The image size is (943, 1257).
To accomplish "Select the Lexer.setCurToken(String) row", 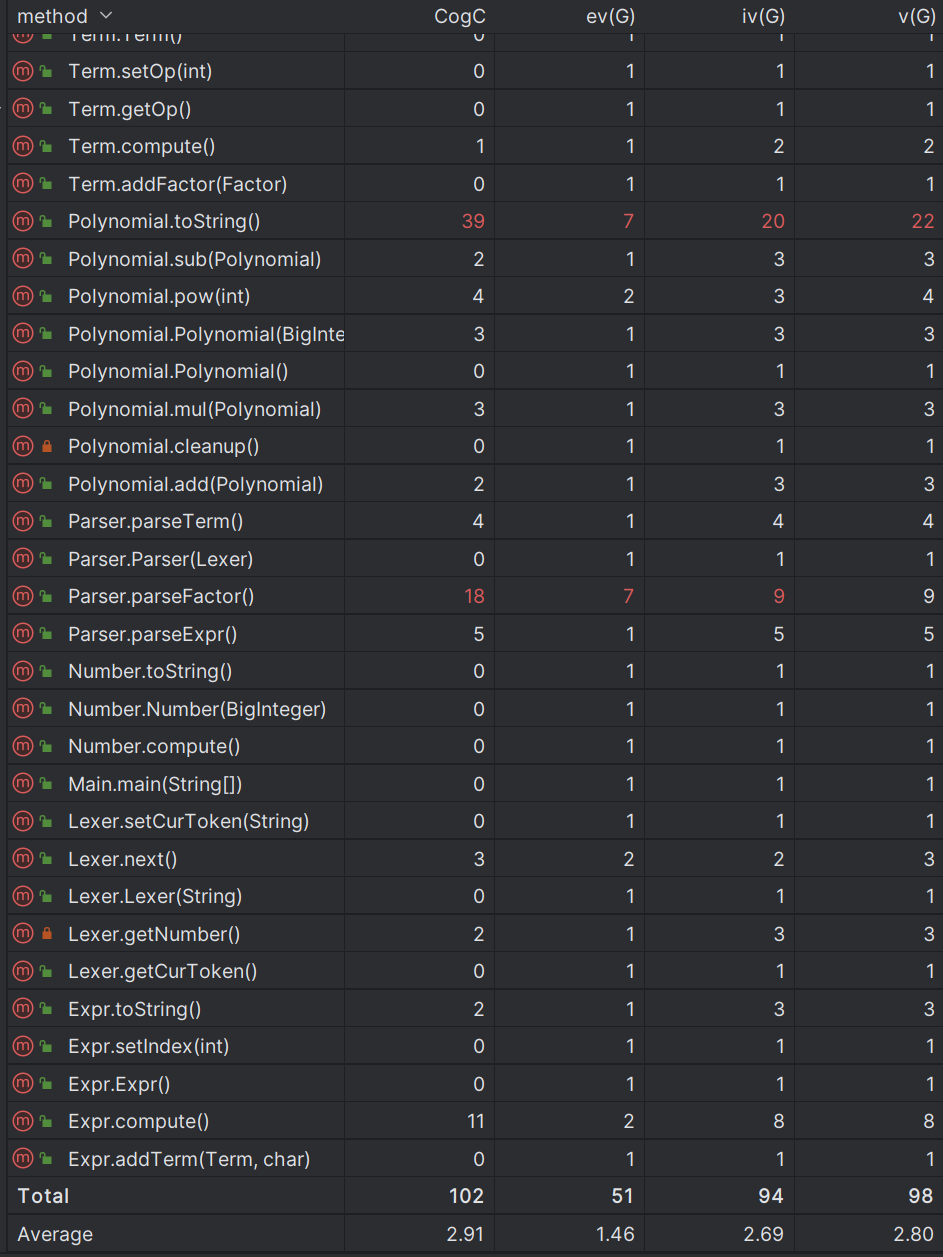I will (471, 821).
